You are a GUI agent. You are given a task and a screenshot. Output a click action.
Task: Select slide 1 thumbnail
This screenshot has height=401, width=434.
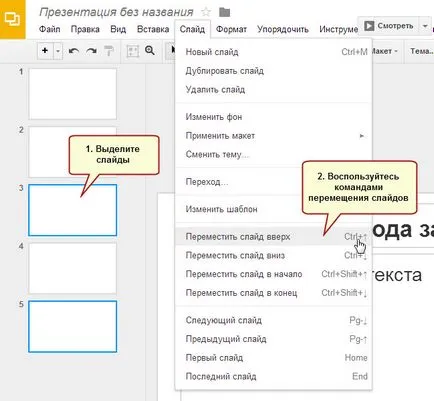(73, 94)
